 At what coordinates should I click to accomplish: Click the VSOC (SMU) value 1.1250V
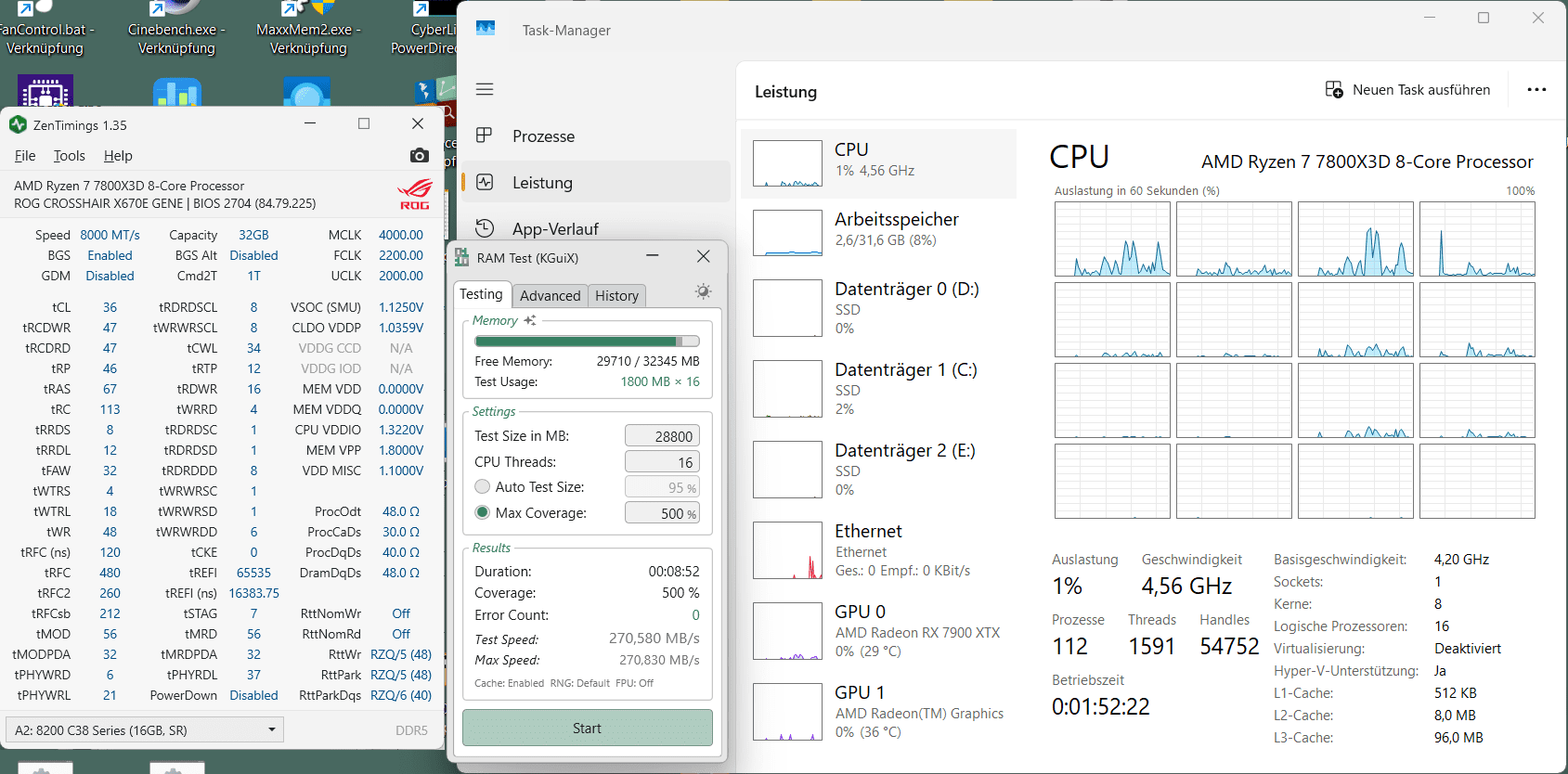401,307
